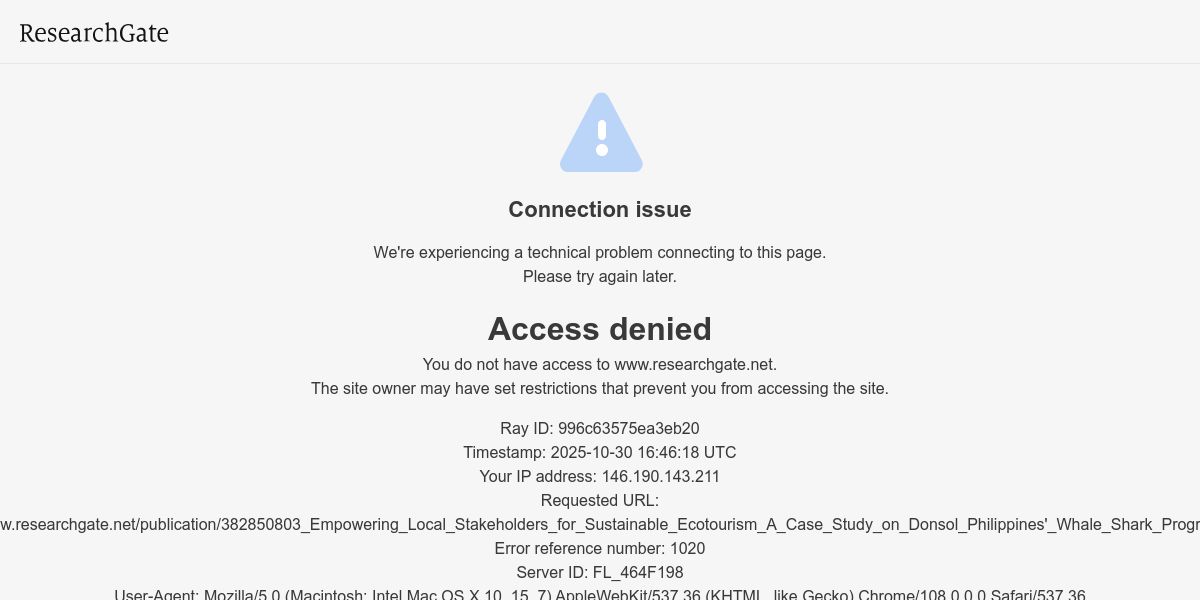Click the Access denied heading
The image size is (1200, 600).
point(600,329)
